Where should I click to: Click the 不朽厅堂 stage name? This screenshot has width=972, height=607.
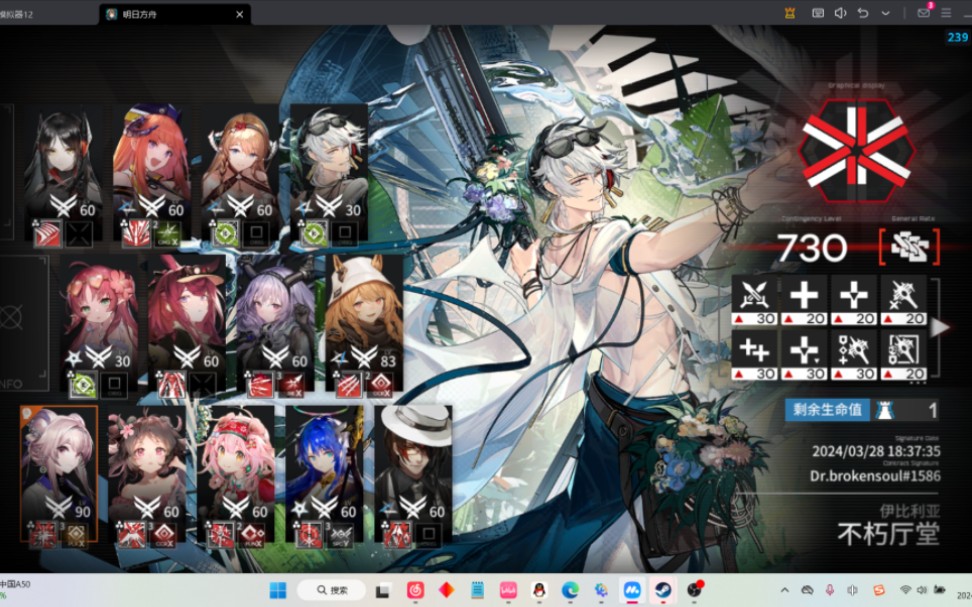coord(888,534)
